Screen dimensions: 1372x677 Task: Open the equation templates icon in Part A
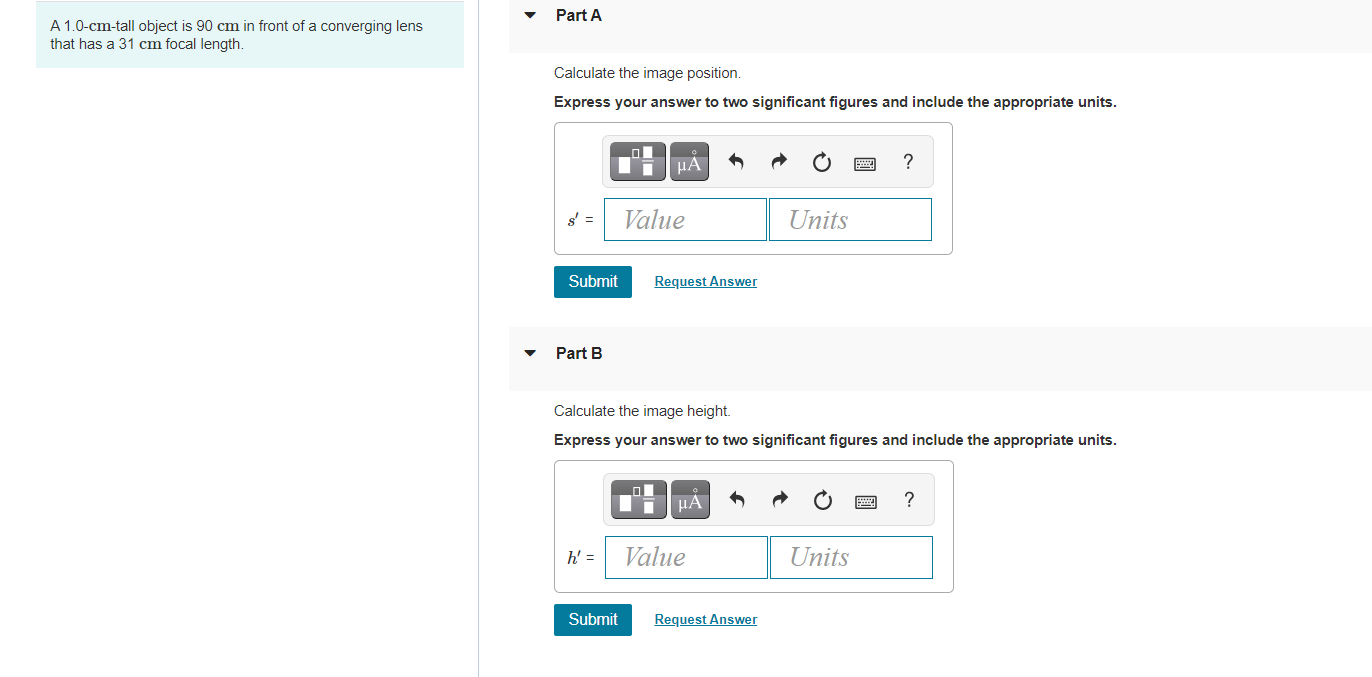(637, 161)
